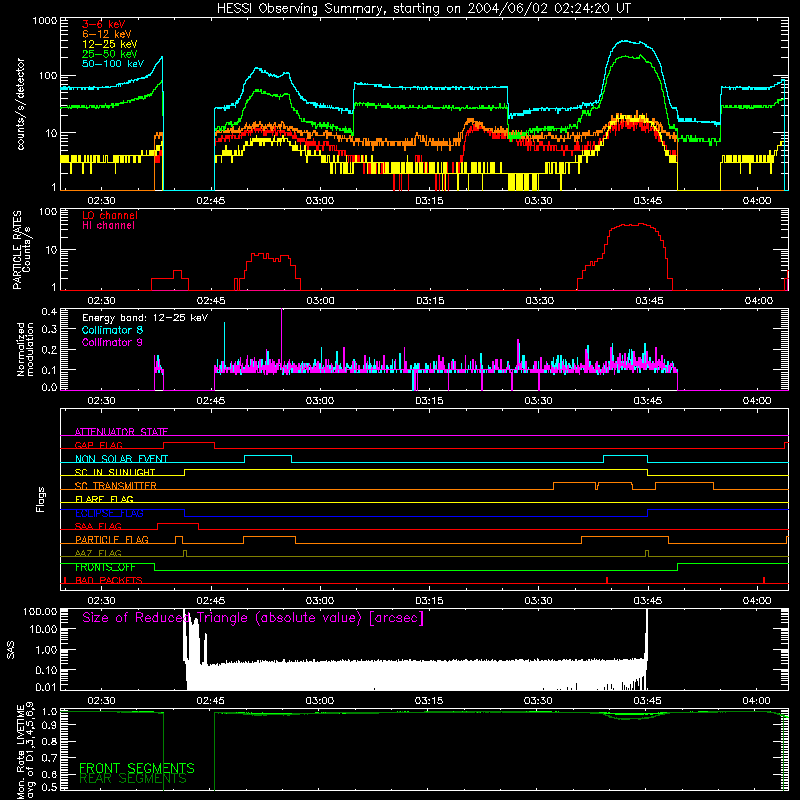Click the ECLIPSE FLAG label

pos(109,513)
